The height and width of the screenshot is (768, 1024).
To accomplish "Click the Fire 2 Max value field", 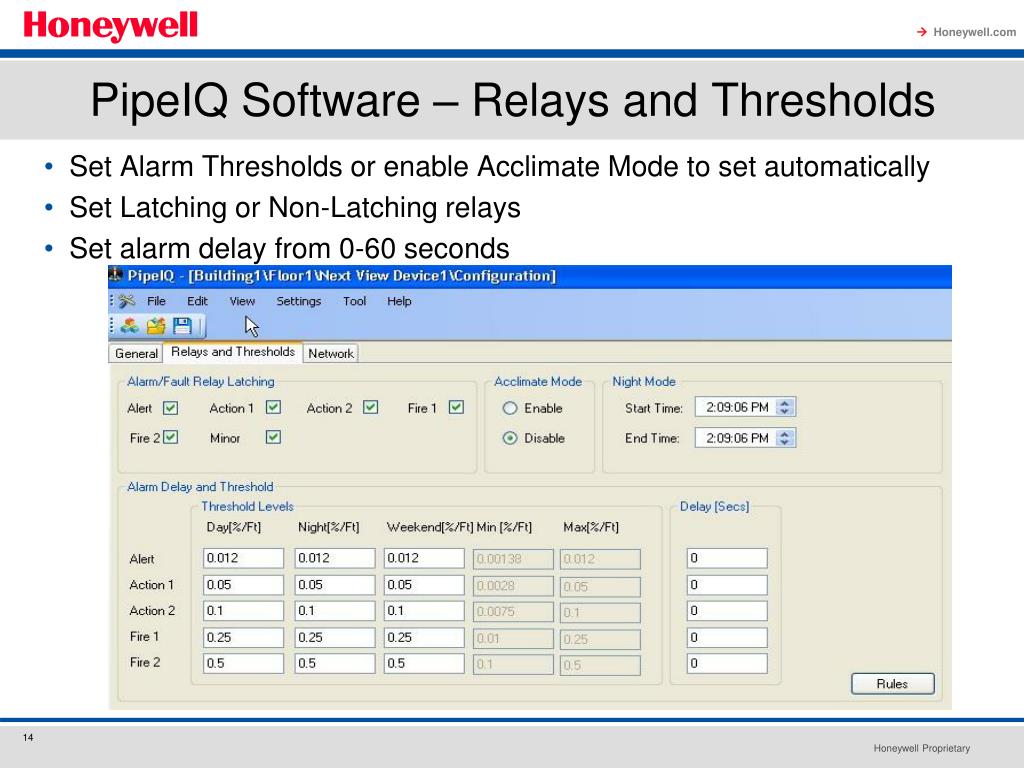I will pos(600,665).
